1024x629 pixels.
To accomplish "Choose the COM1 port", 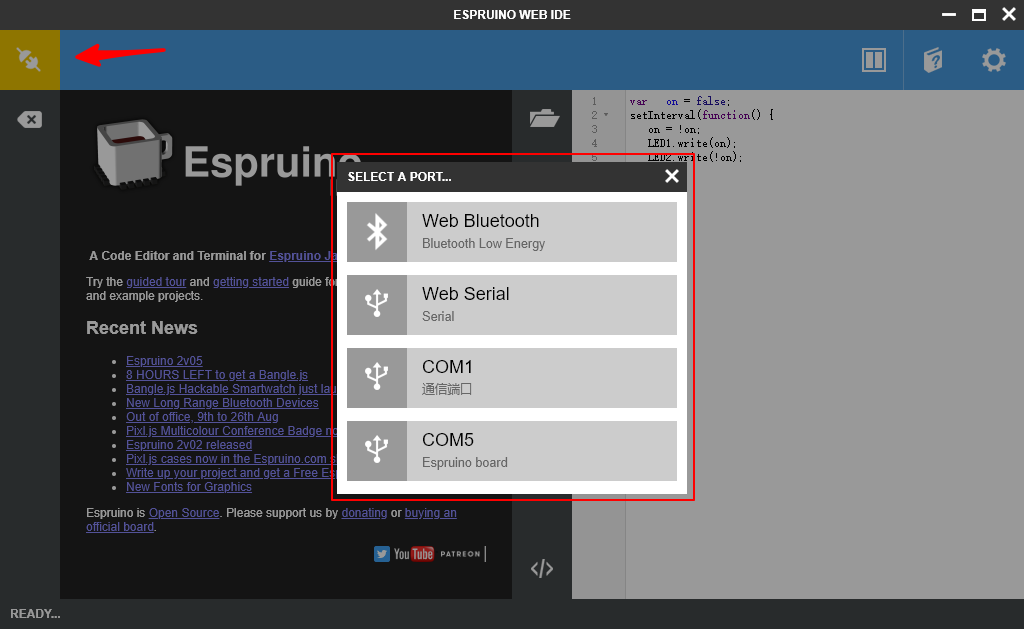I will (511, 377).
